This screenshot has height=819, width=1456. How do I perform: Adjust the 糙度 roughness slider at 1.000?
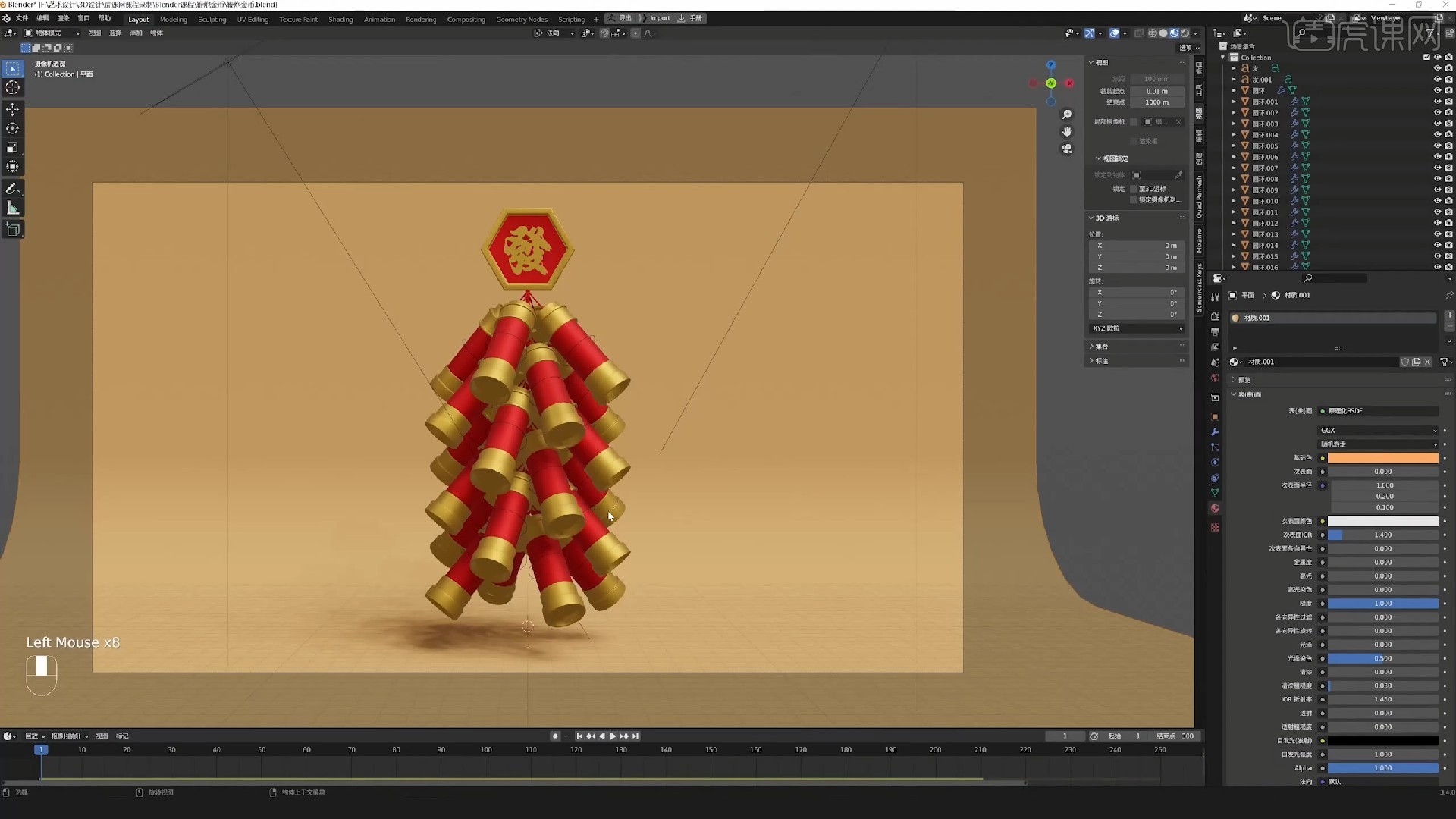coord(1382,604)
